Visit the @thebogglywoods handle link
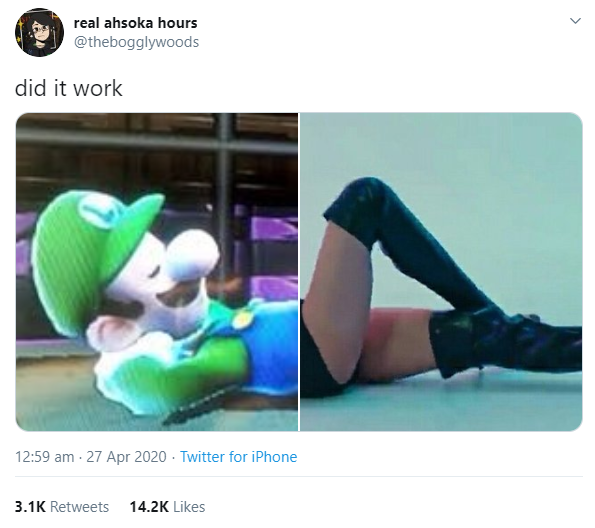The height and width of the screenshot is (528, 595). click(136, 42)
